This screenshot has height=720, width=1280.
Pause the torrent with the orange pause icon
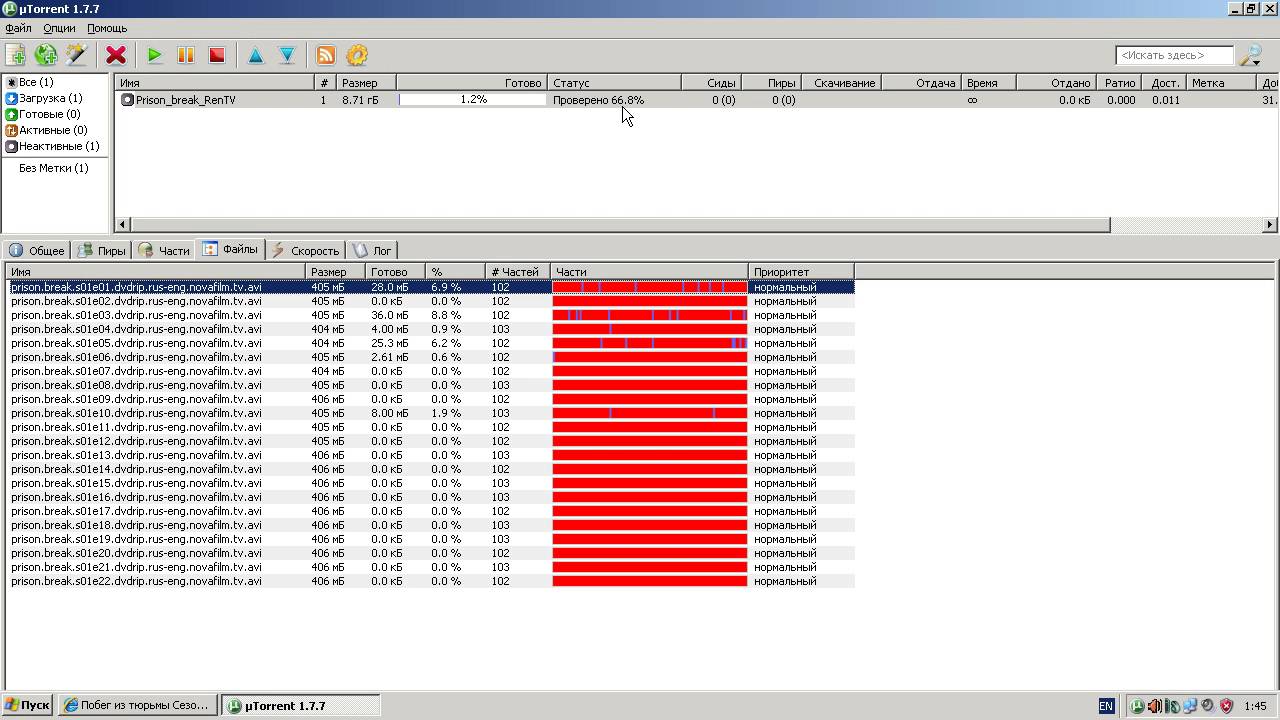coord(185,55)
